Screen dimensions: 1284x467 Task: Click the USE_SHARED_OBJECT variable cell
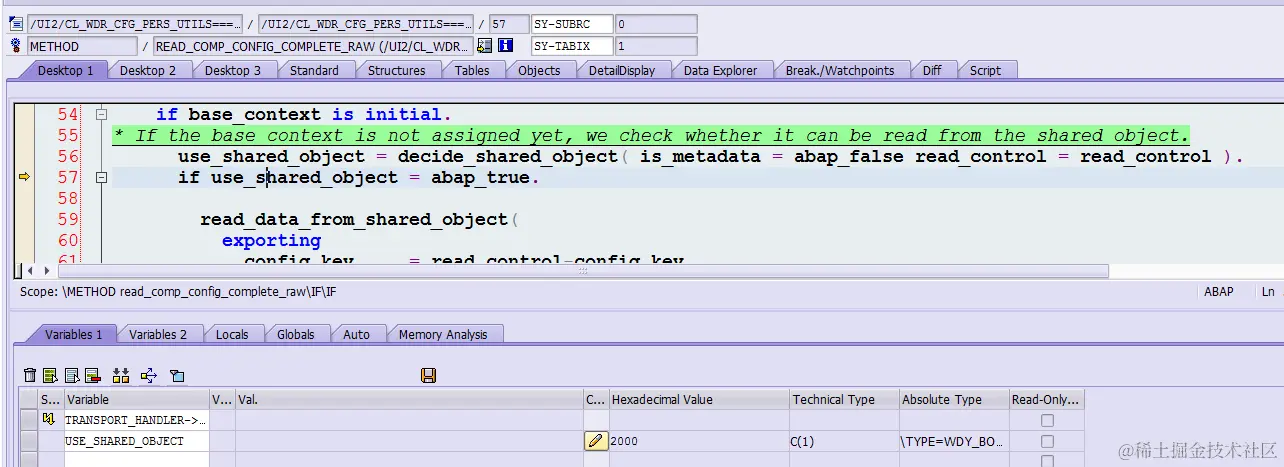136,441
